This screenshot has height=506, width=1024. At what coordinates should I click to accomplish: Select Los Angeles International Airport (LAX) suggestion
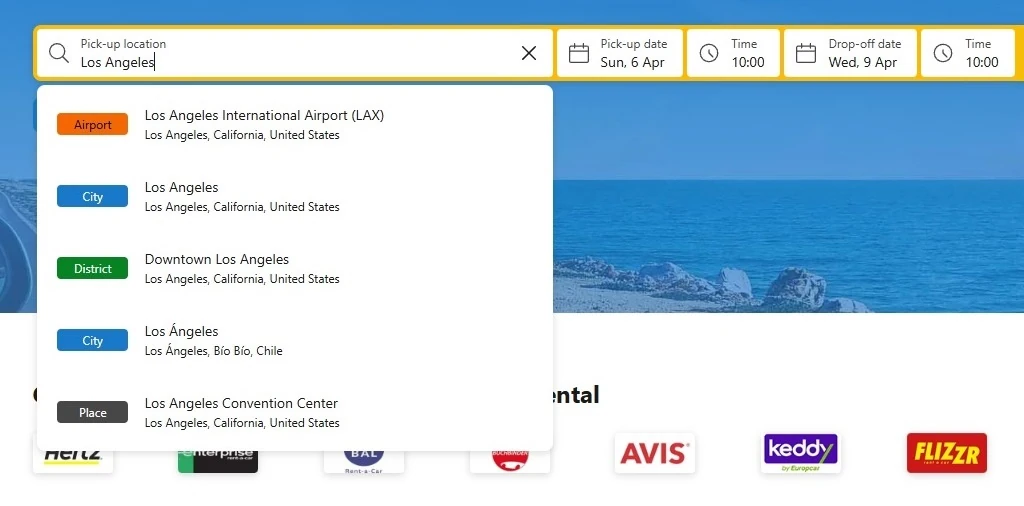pos(295,125)
